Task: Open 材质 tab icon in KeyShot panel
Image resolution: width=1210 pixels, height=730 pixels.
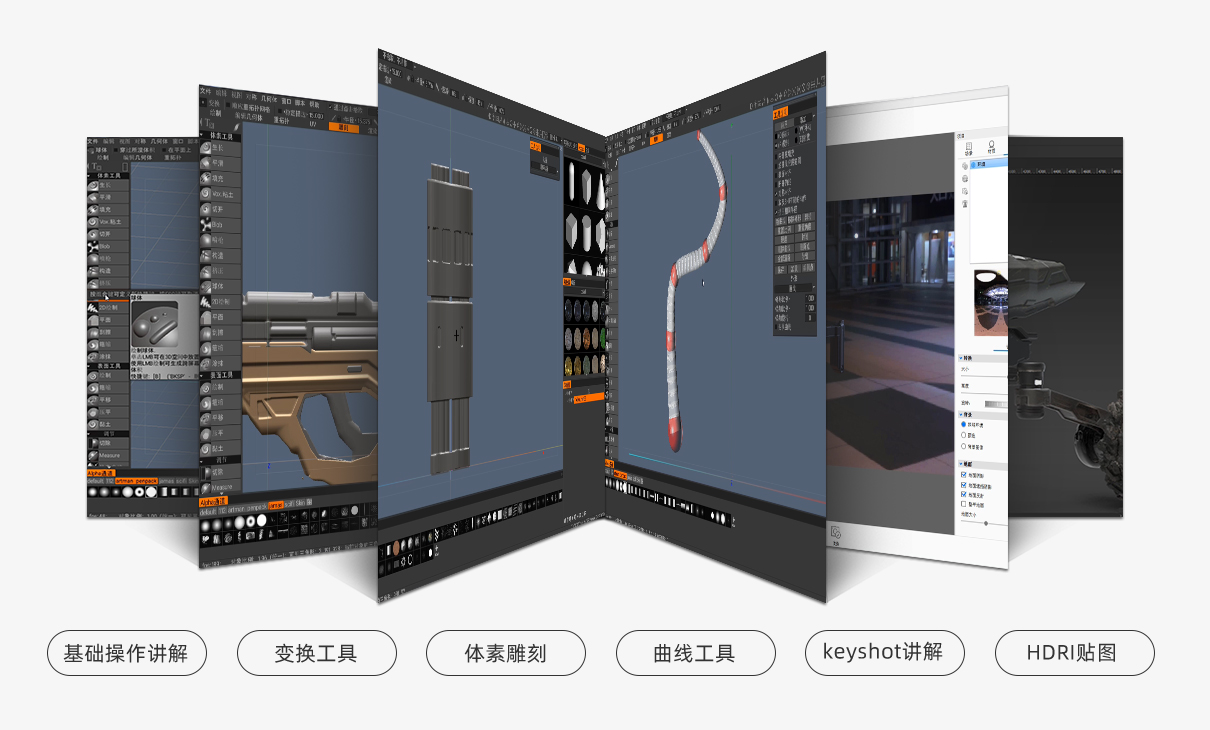Action: [991, 146]
